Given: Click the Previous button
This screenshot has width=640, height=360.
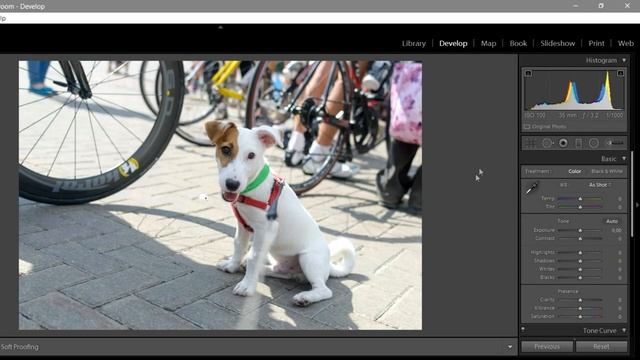Looking at the screenshot, I should 547,347.
